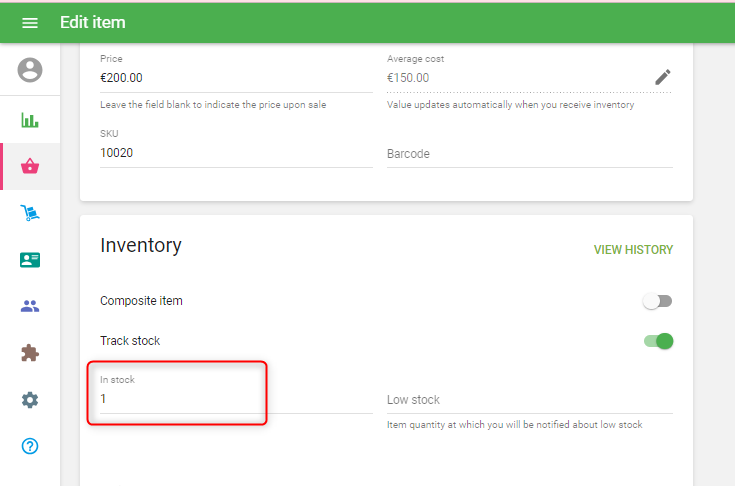Select the items shopping basket icon
Viewport: 735px width, 486px height.
pyautogui.click(x=30, y=166)
